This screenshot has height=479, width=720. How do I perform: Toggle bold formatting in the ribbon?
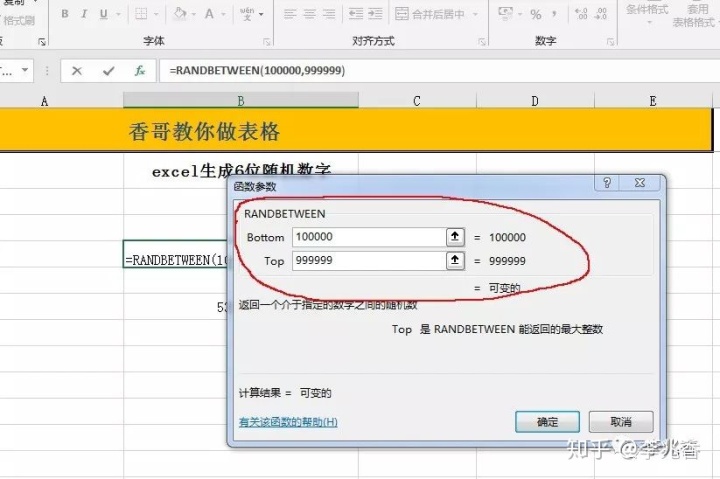[x=65, y=14]
